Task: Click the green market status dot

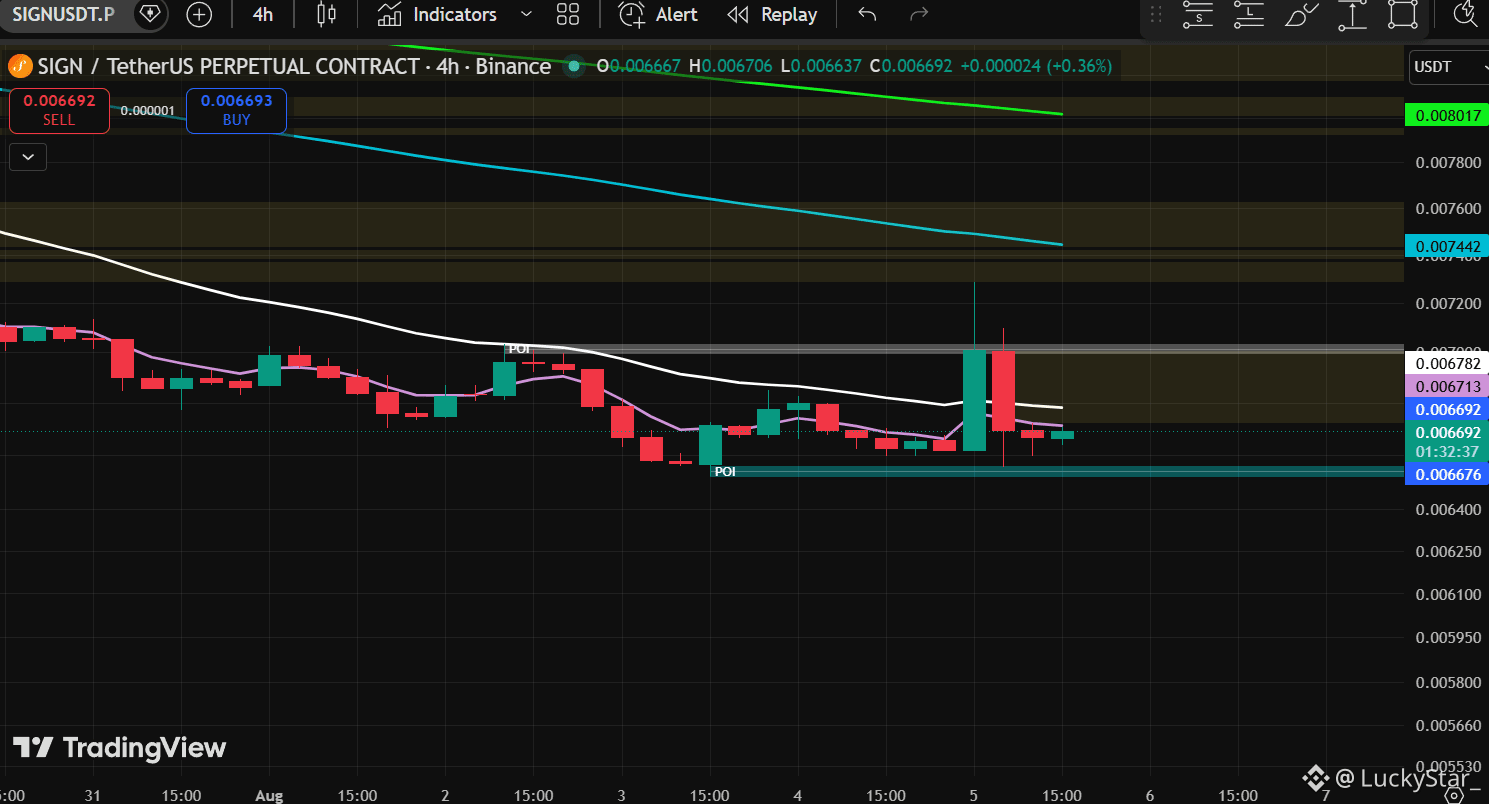Action: pos(574,67)
